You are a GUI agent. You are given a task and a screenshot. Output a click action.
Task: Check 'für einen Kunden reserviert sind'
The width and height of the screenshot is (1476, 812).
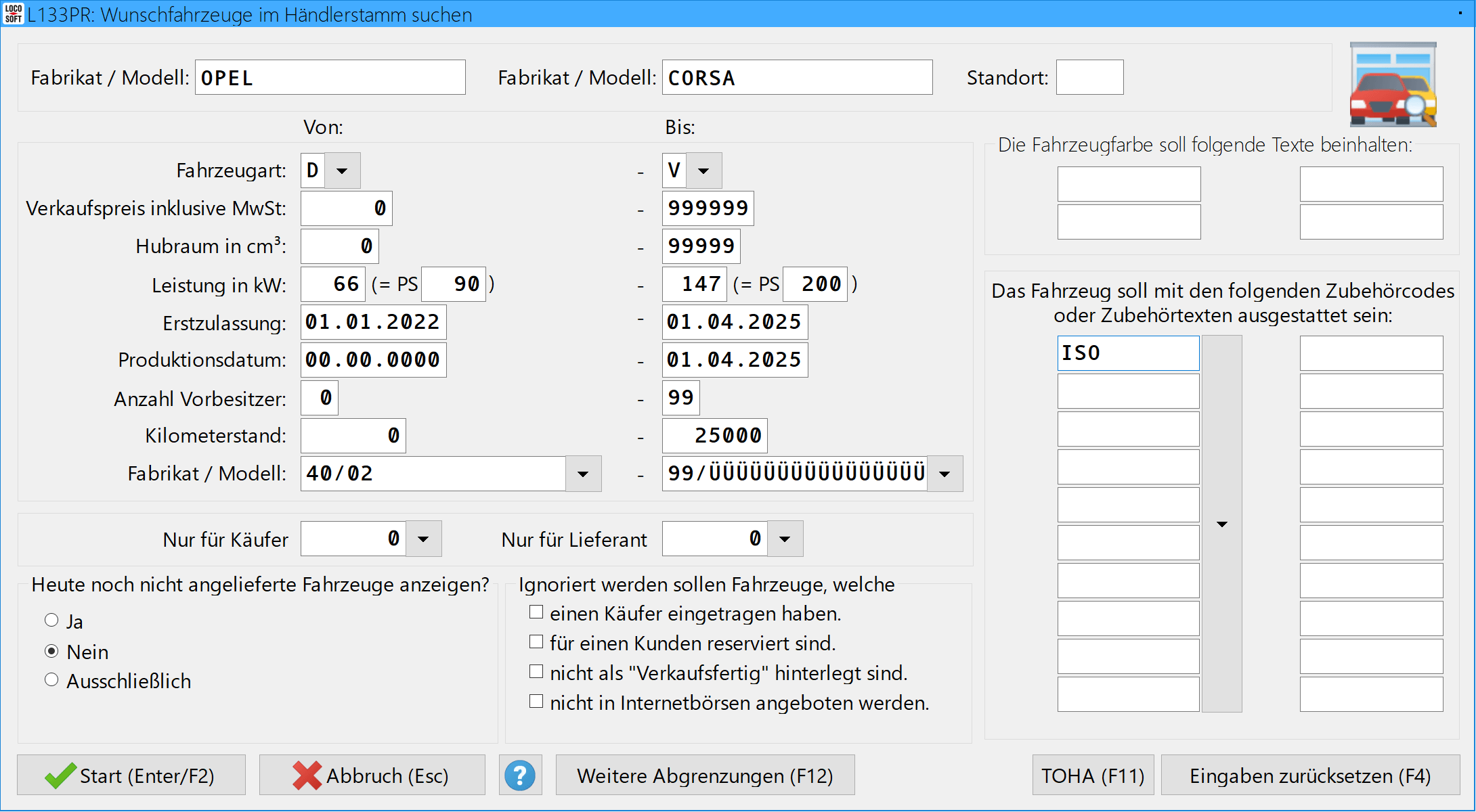(x=536, y=641)
